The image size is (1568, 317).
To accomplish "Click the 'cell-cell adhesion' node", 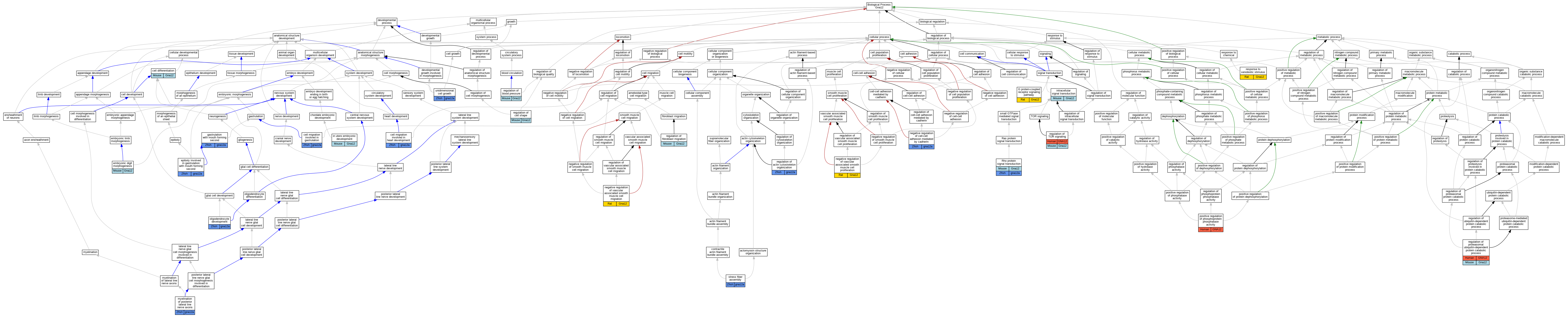I will point(864,73).
